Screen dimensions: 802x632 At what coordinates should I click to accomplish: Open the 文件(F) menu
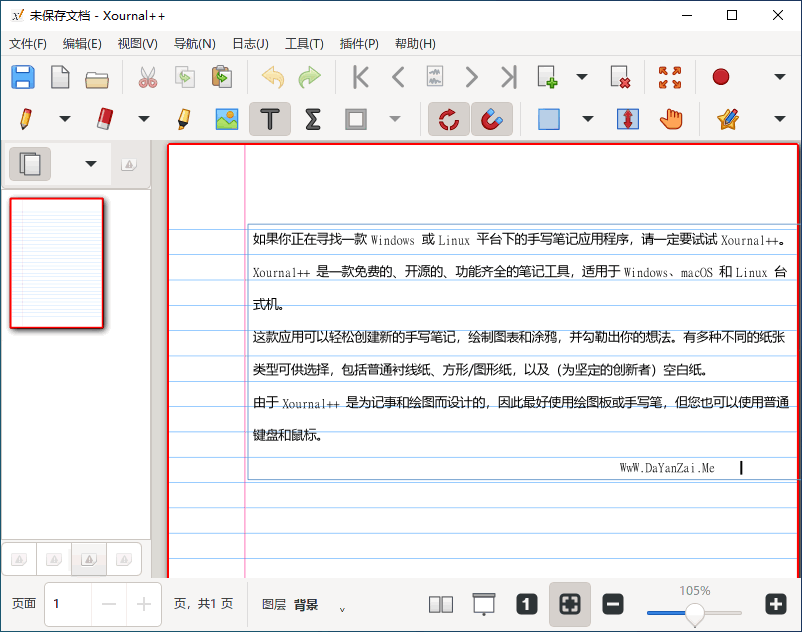[x=28, y=43]
